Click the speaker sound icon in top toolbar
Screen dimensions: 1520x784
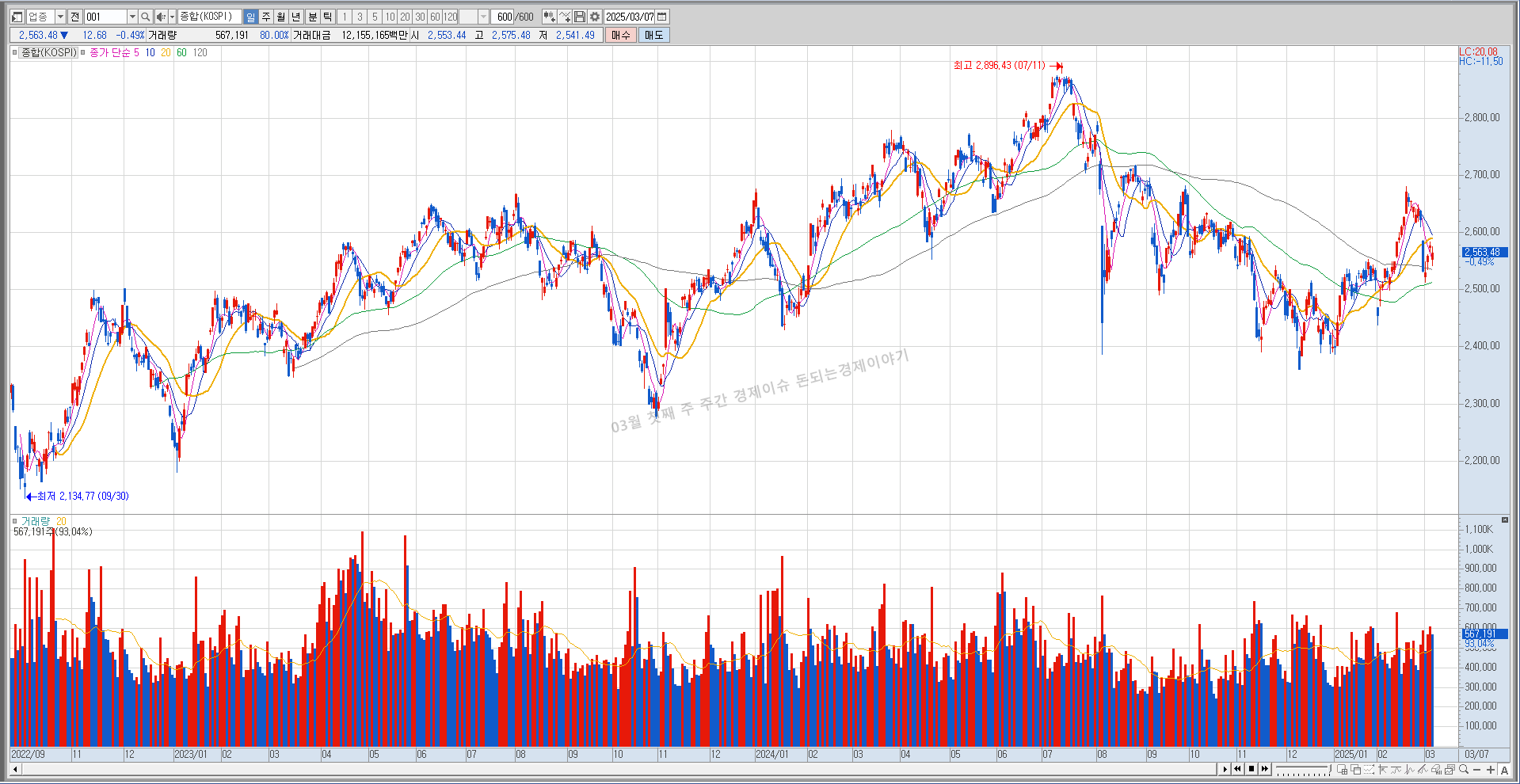[161, 17]
